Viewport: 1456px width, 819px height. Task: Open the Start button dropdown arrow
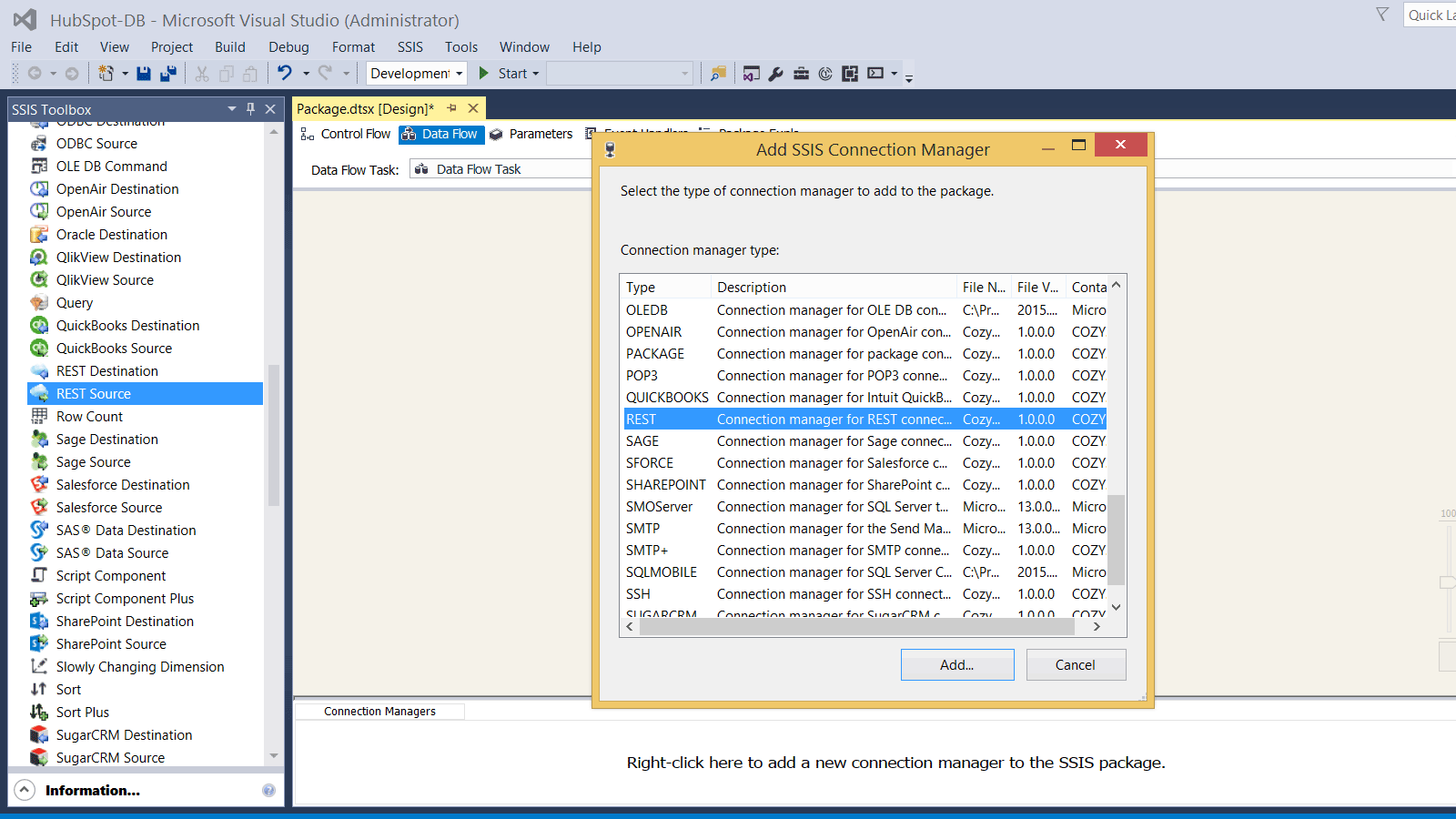point(536,74)
